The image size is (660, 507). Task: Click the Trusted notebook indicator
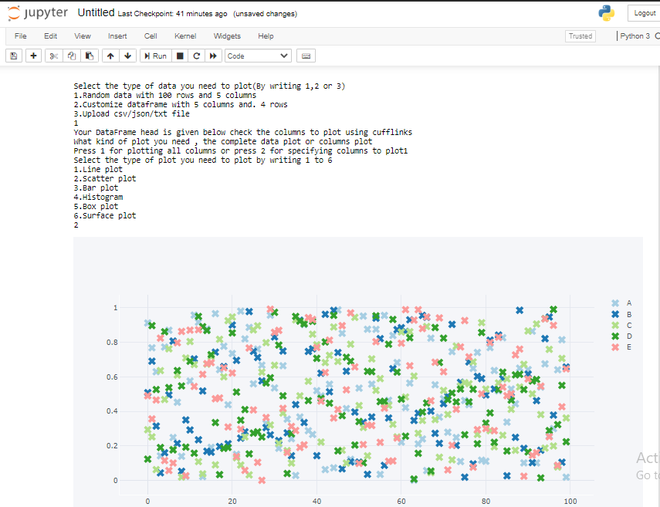click(580, 36)
